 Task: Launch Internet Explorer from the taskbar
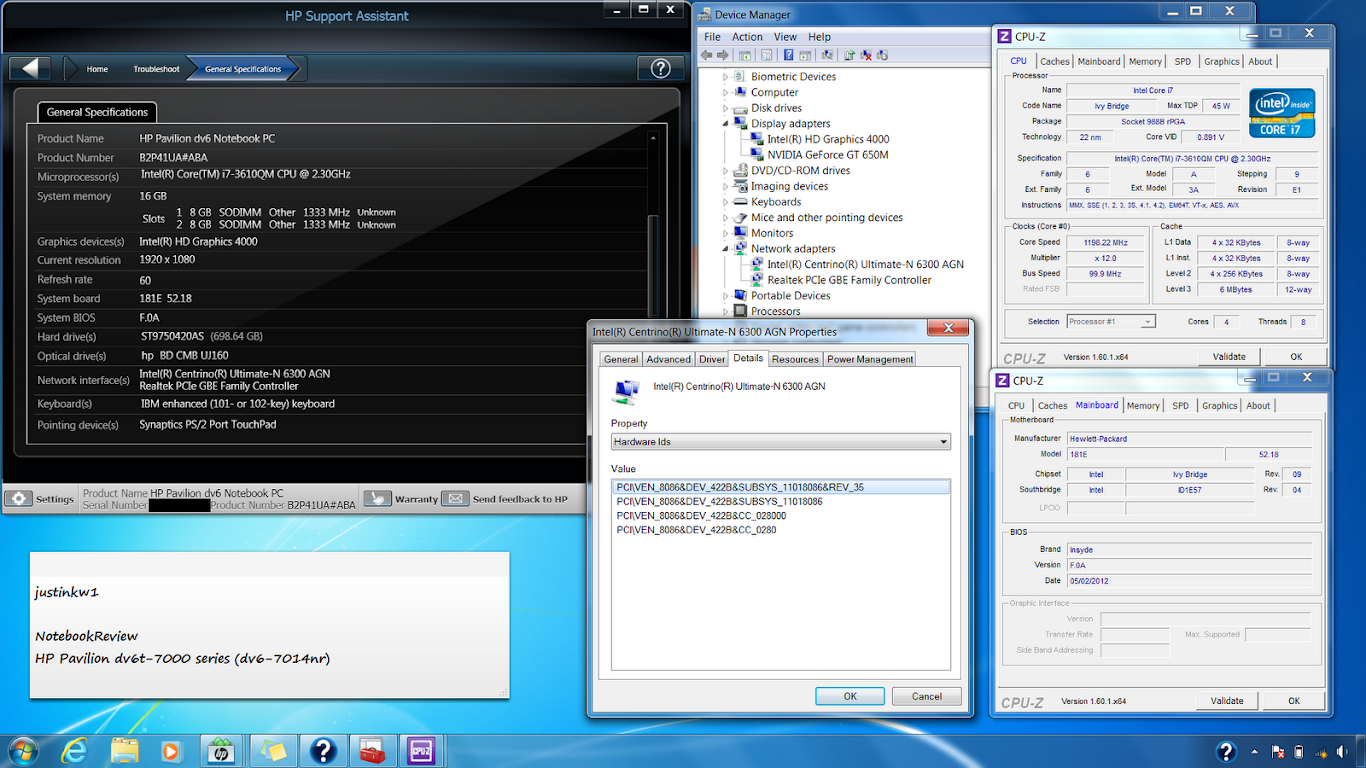pos(74,750)
